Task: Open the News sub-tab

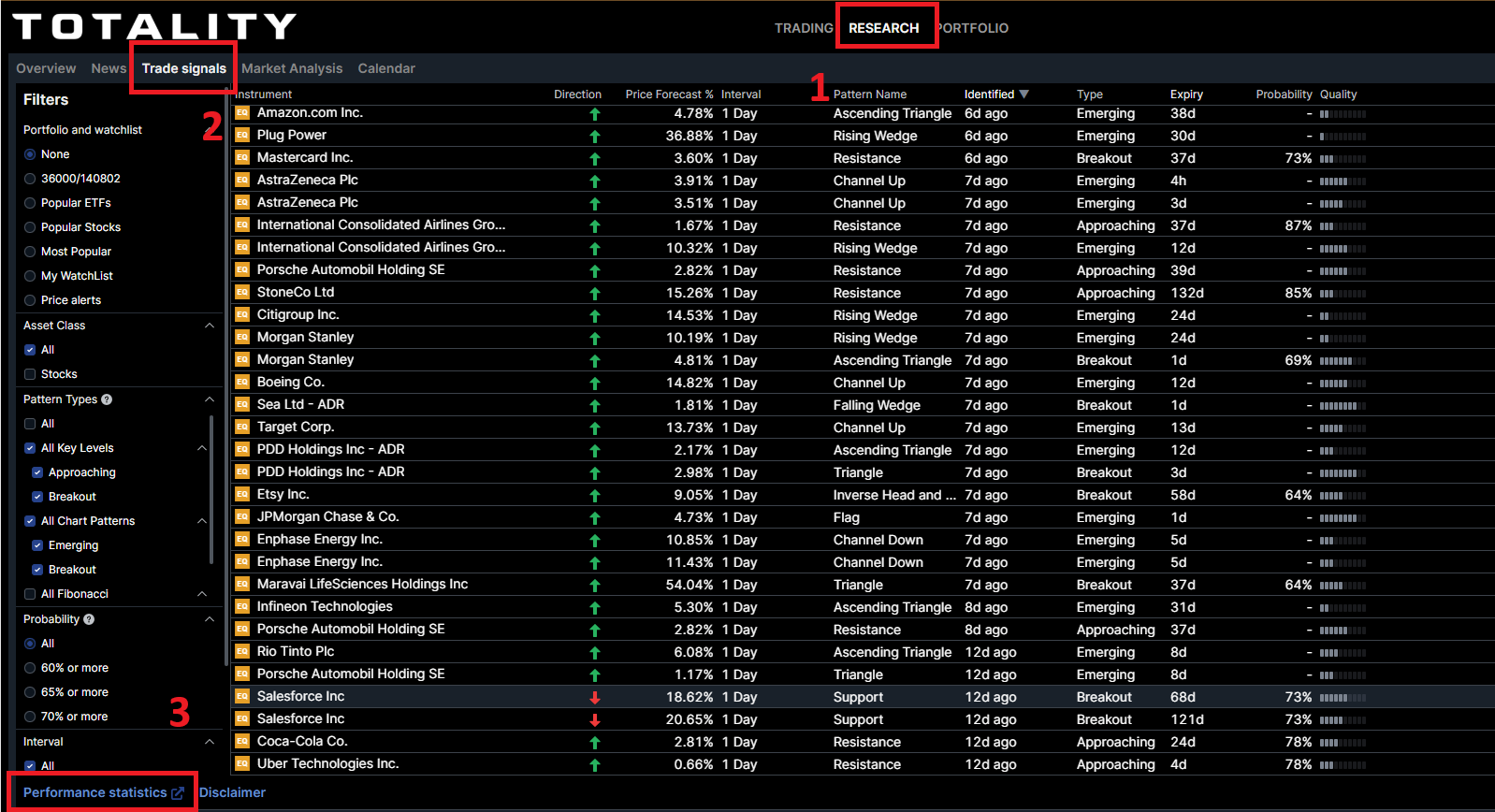Action: click(109, 68)
